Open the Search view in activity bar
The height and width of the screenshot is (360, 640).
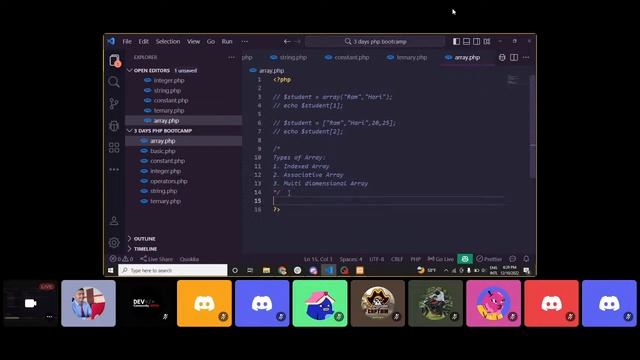(x=114, y=82)
